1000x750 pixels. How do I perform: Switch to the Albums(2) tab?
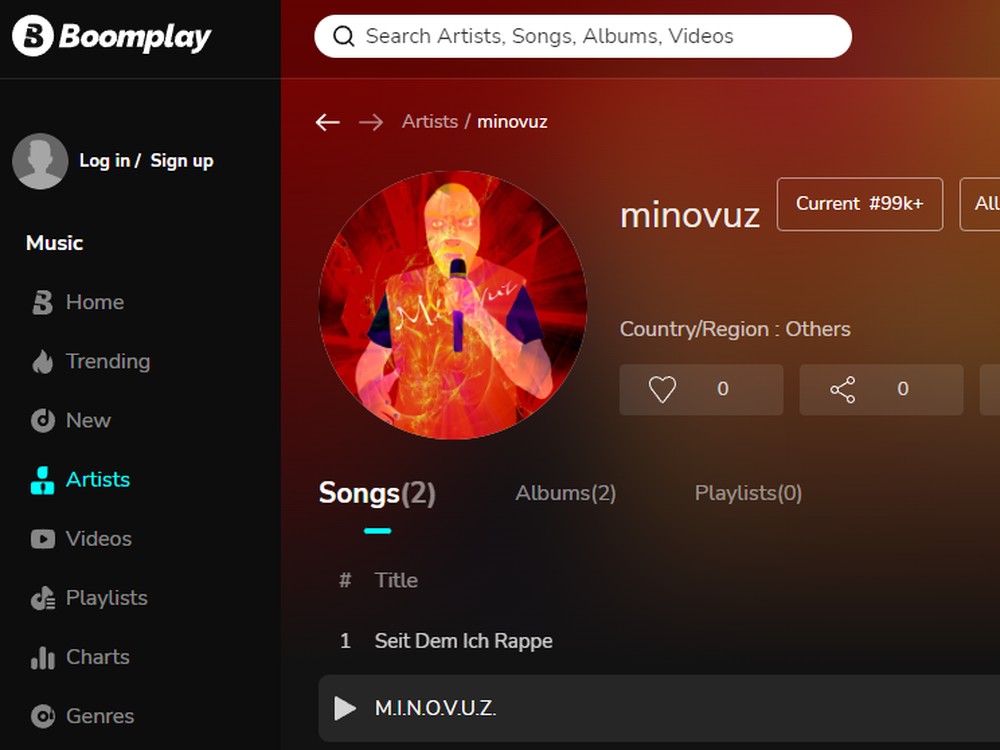tap(565, 493)
